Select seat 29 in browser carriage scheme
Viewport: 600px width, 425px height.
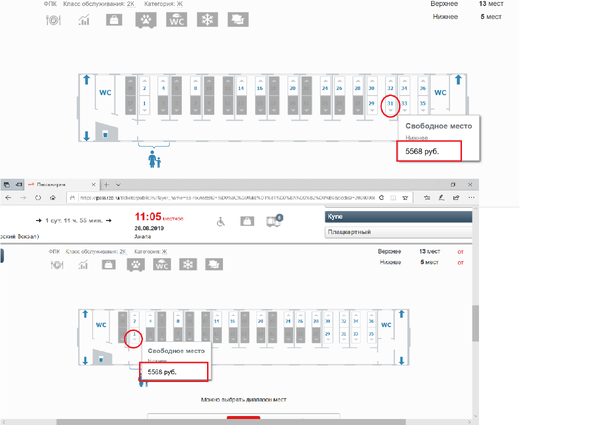click(x=328, y=335)
